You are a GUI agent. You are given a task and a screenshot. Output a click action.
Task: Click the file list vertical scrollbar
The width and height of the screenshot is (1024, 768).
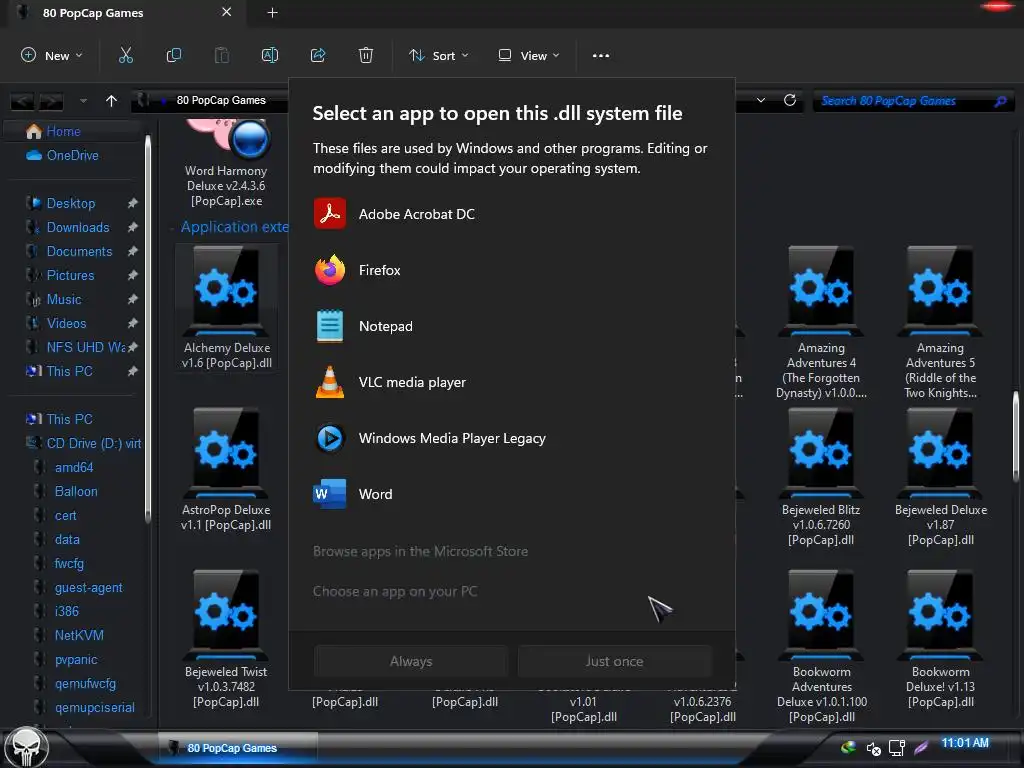(1017, 436)
